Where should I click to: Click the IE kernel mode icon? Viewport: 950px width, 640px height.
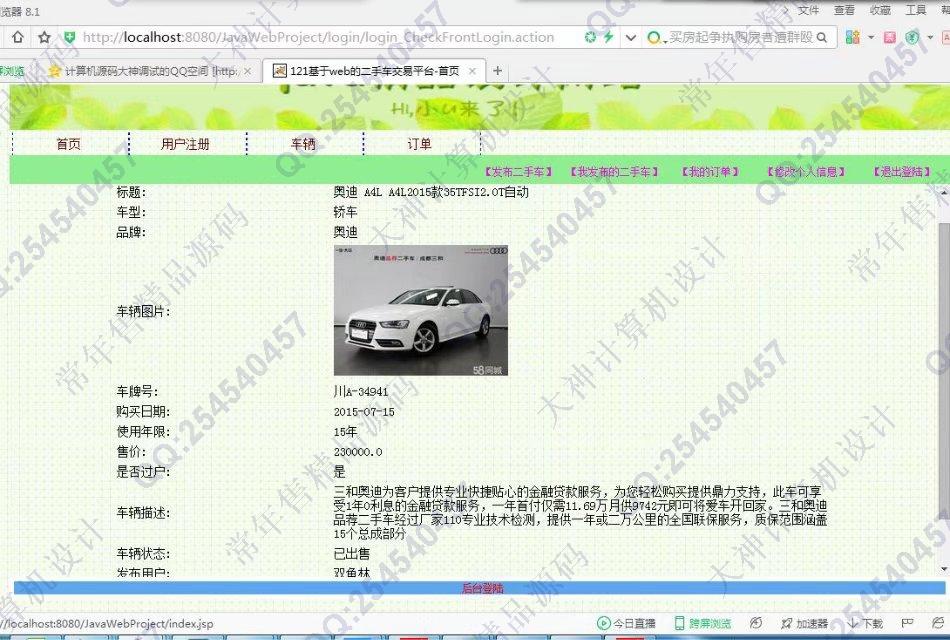(938, 623)
